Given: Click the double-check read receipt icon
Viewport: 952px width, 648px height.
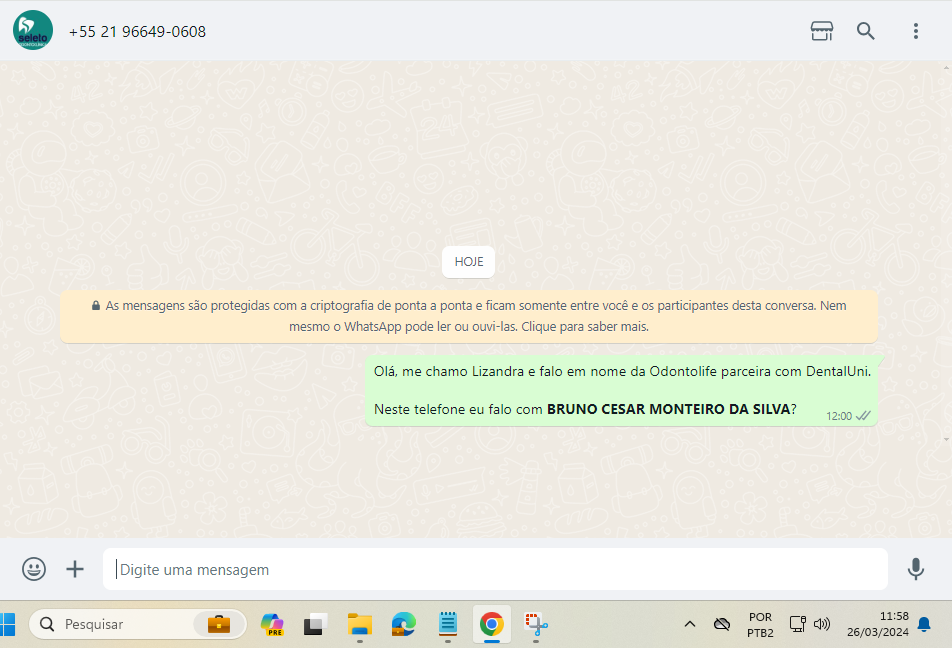Looking at the screenshot, I should pyautogui.click(x=863, y=416).
